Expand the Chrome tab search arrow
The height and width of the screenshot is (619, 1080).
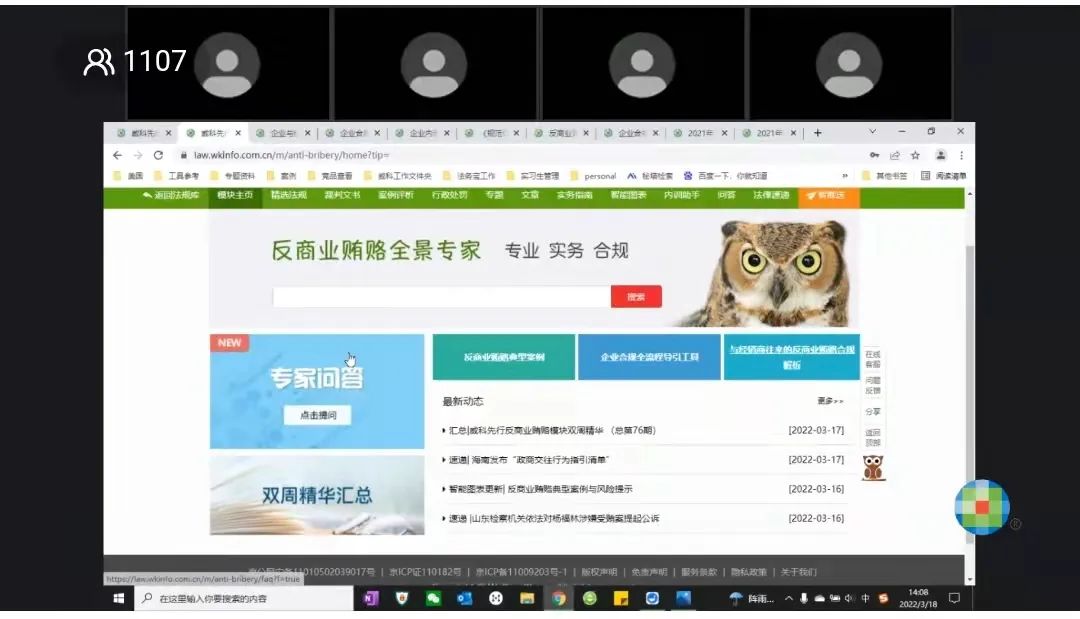[872, 132]
